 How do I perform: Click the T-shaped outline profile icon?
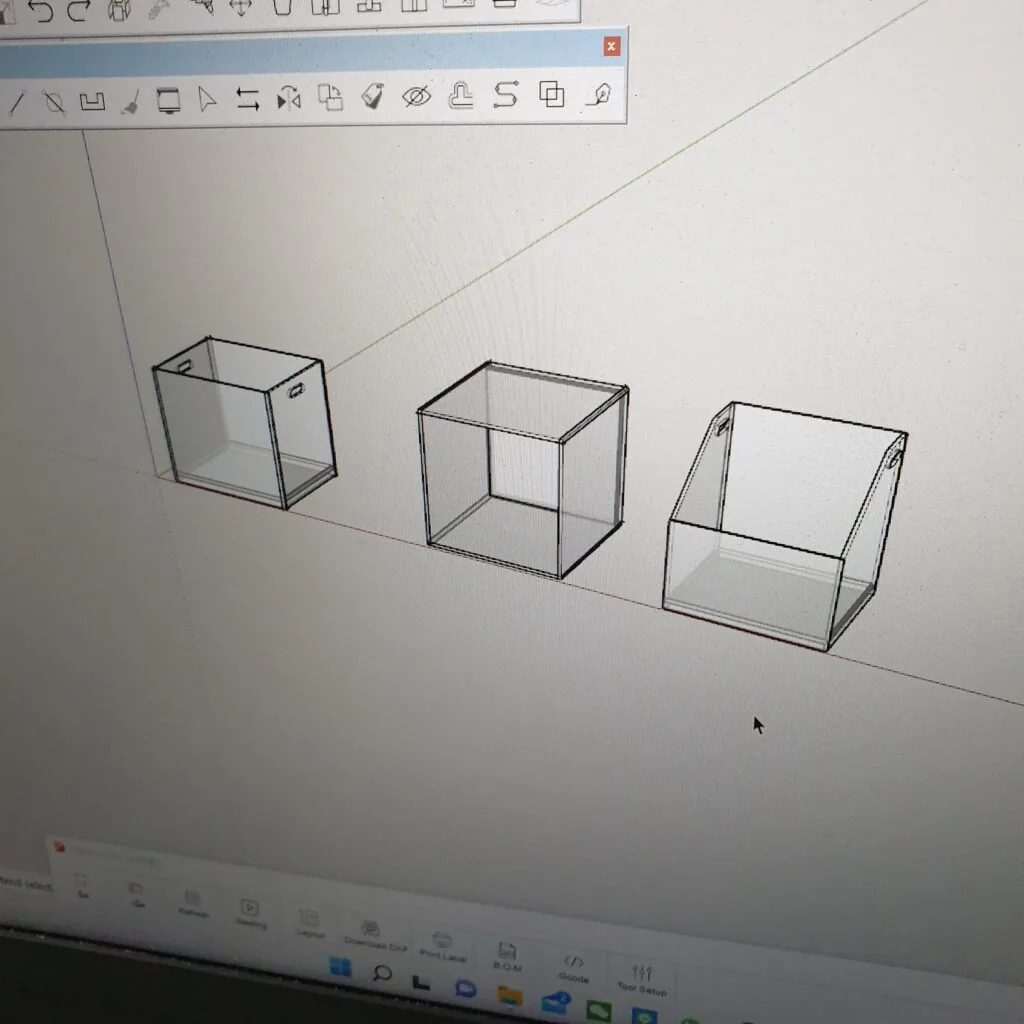click(x=461, y=95)
